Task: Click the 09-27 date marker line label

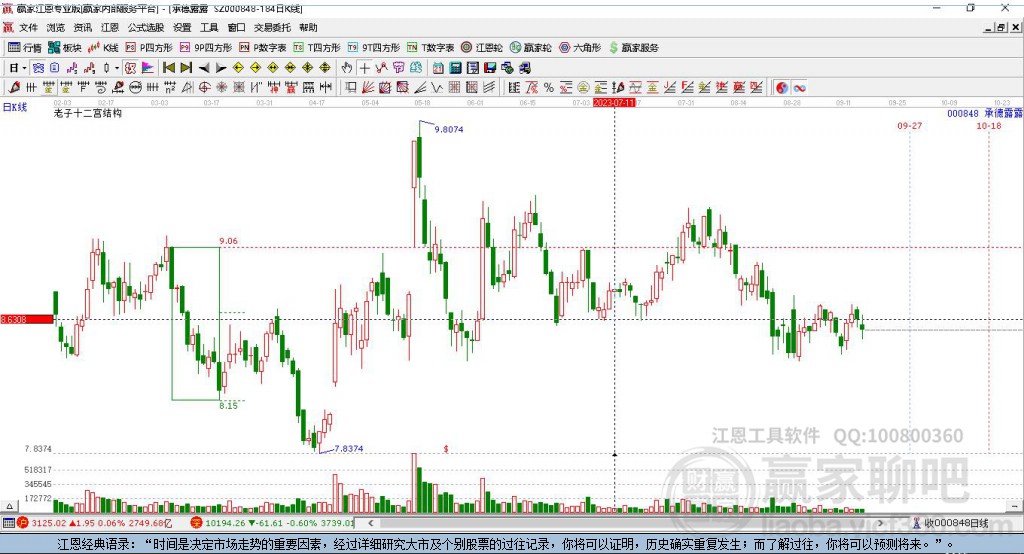Action: [909, 125]
